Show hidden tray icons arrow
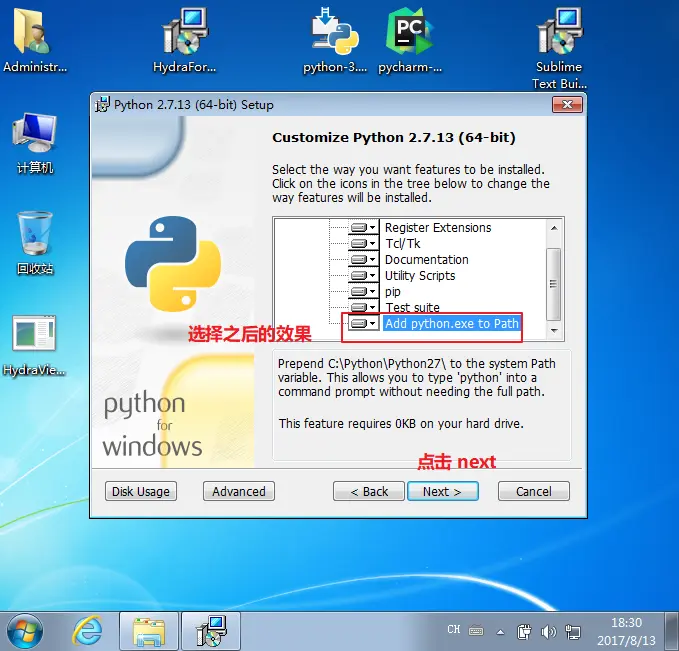Image resolution: width=679 pixels, height=651 pixels. tap(501, 632)
